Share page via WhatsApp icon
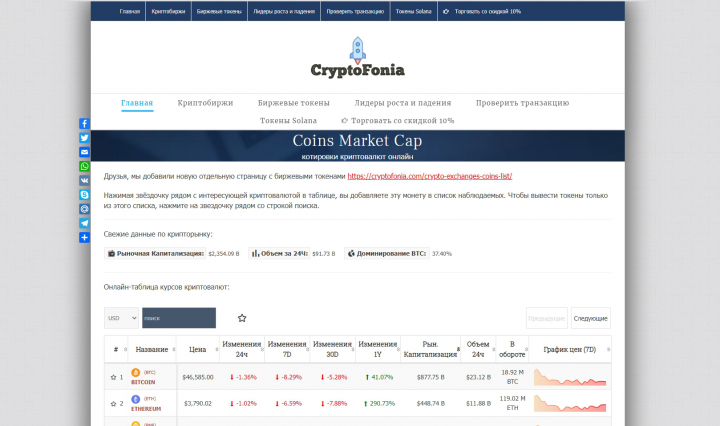720x426 pixels. click(84, 166)
